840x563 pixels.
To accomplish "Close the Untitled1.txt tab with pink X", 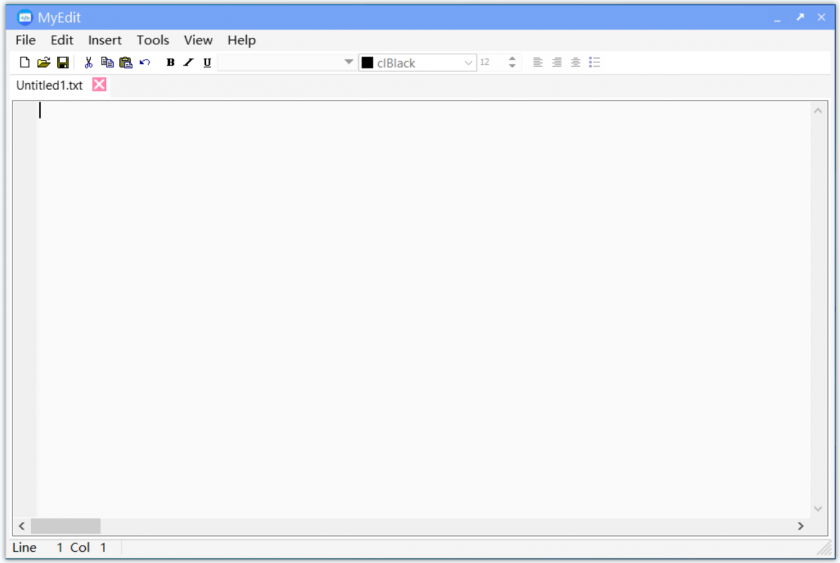I will 99,85.
